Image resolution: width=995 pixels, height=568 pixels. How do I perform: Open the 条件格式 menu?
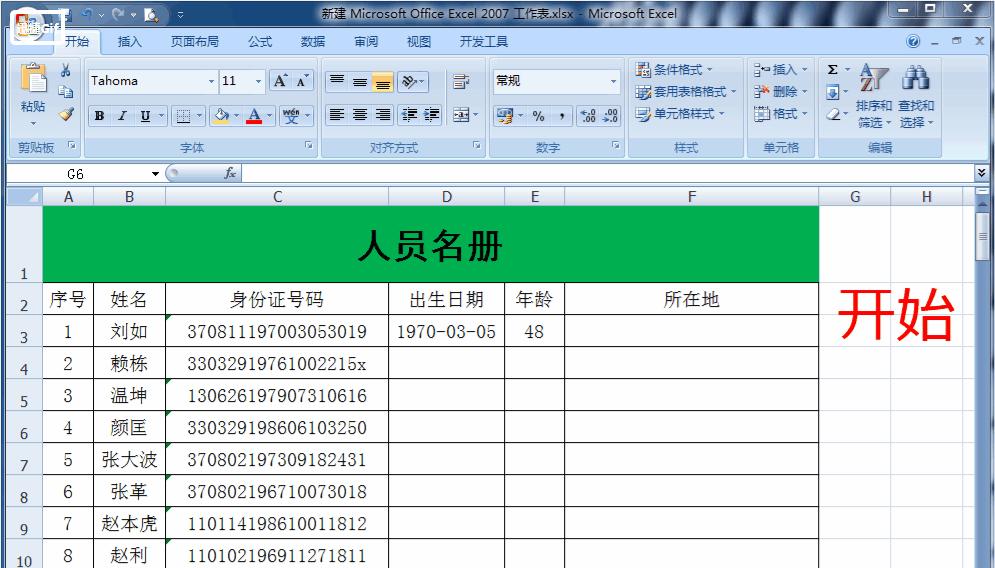point(675,69)
